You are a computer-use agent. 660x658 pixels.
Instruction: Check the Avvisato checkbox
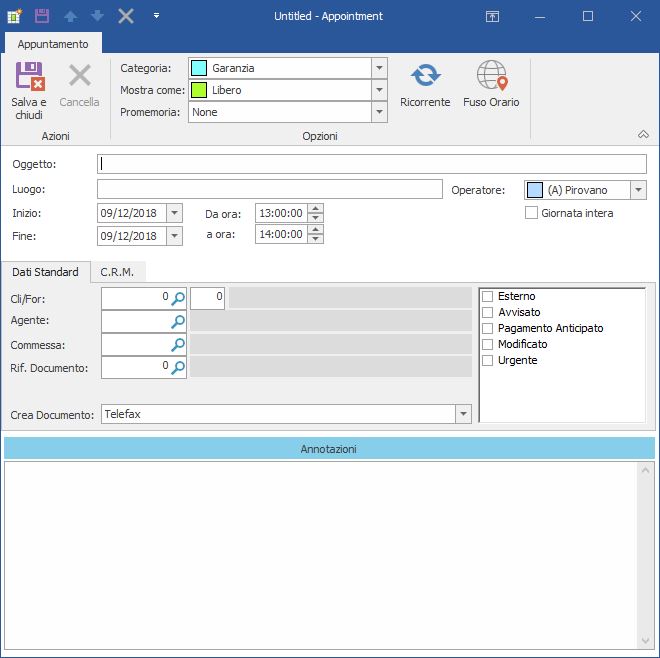tap(487, 312)
